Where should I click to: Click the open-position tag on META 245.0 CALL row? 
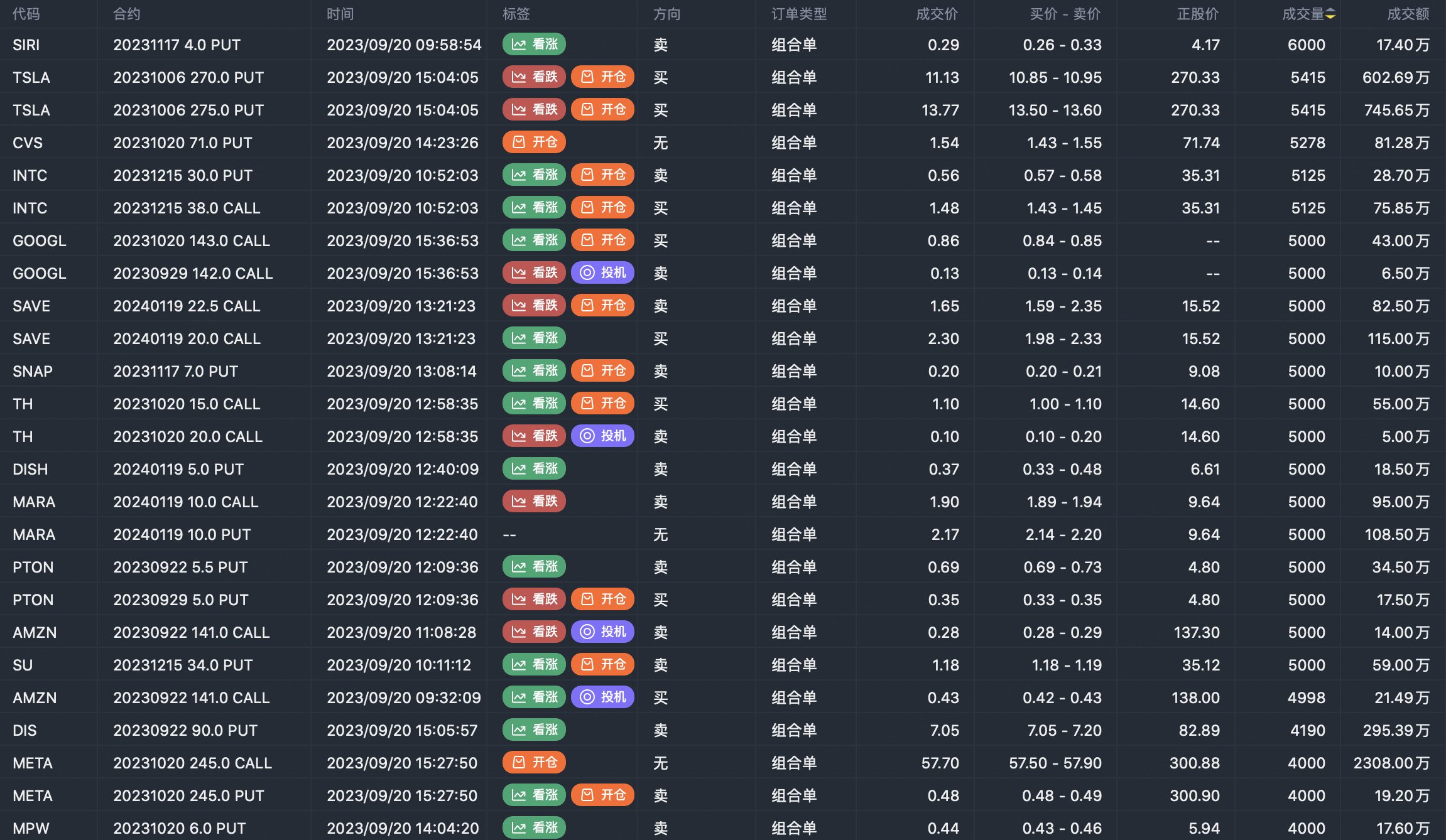[x=534, y=763]
